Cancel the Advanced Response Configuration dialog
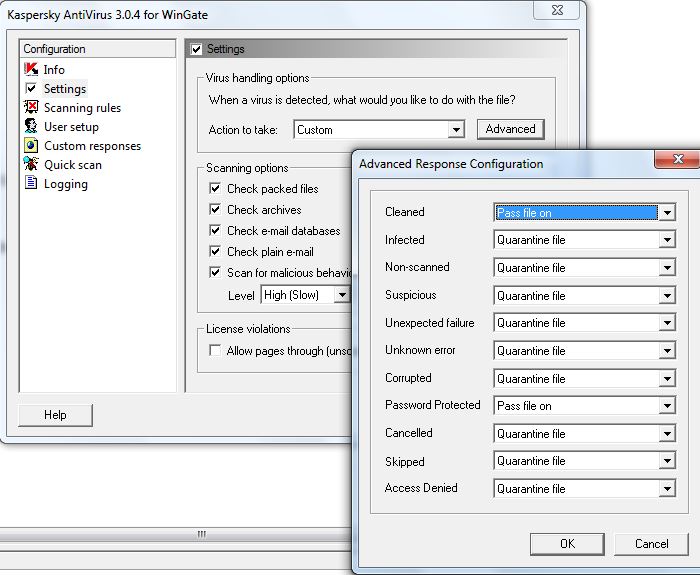This screenshot has height=575, width=700. click(651, 544)
